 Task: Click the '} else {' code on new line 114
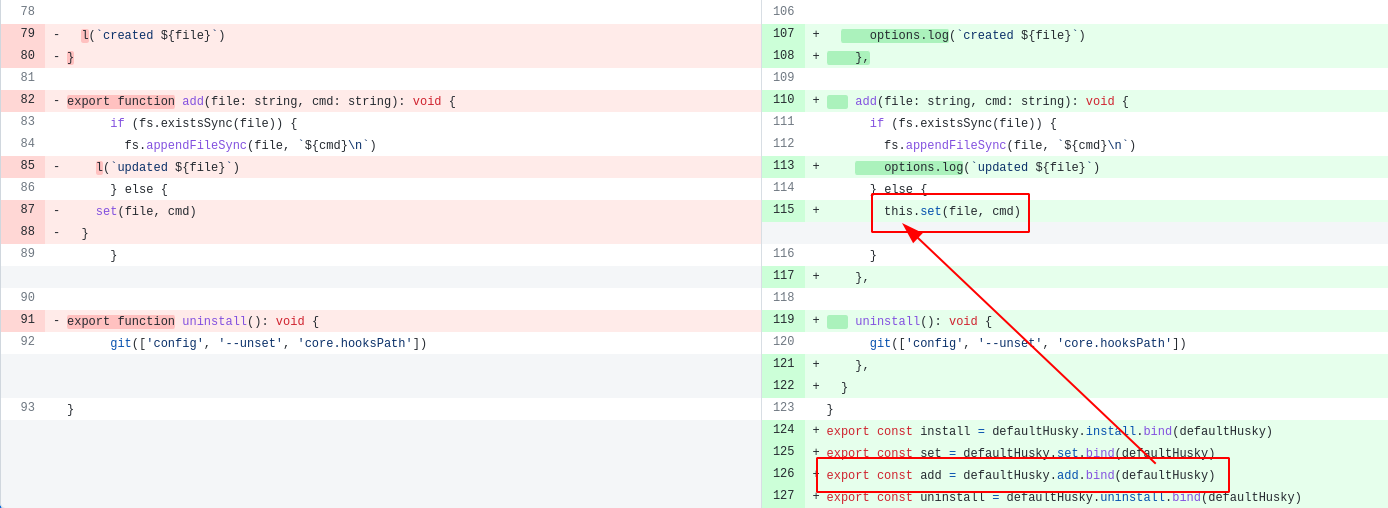pyautogui.click(x=898, y=190)
